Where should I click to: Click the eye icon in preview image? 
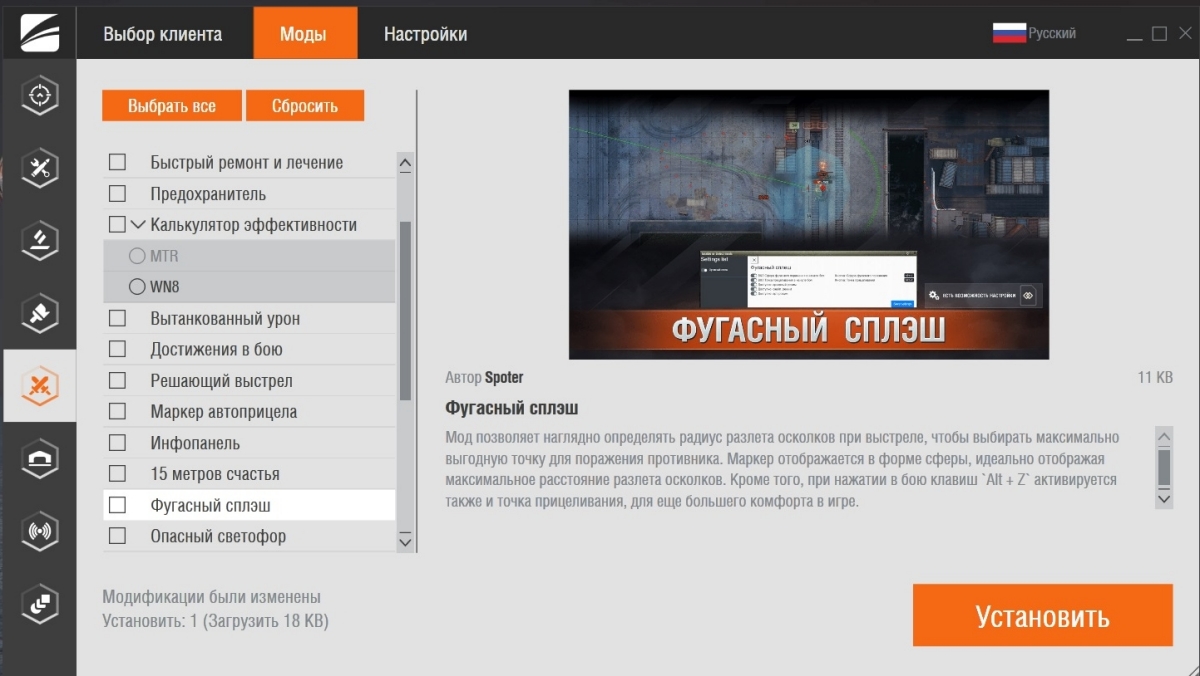1028,295
